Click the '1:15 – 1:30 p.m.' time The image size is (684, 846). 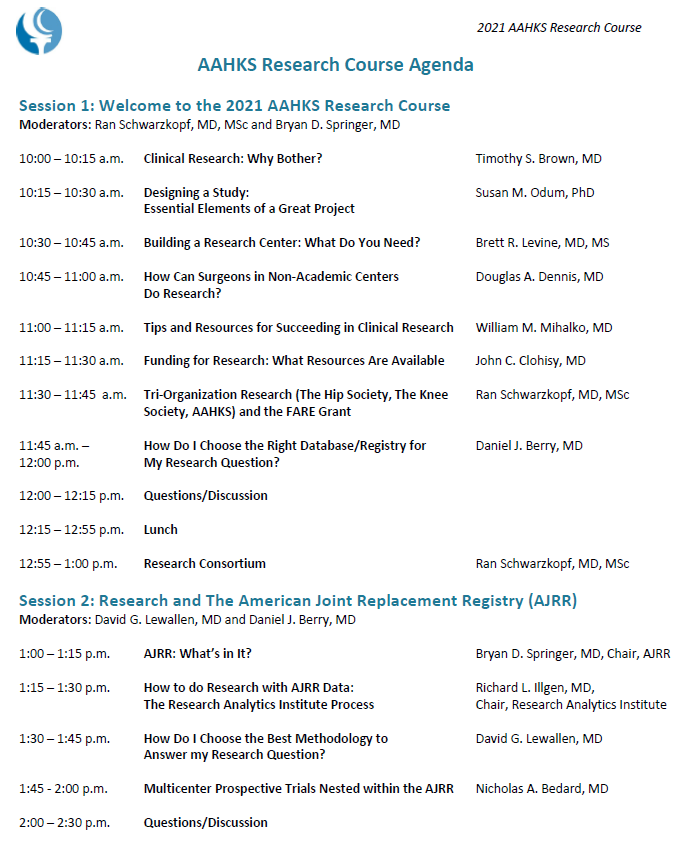click(x=64, y=688)
